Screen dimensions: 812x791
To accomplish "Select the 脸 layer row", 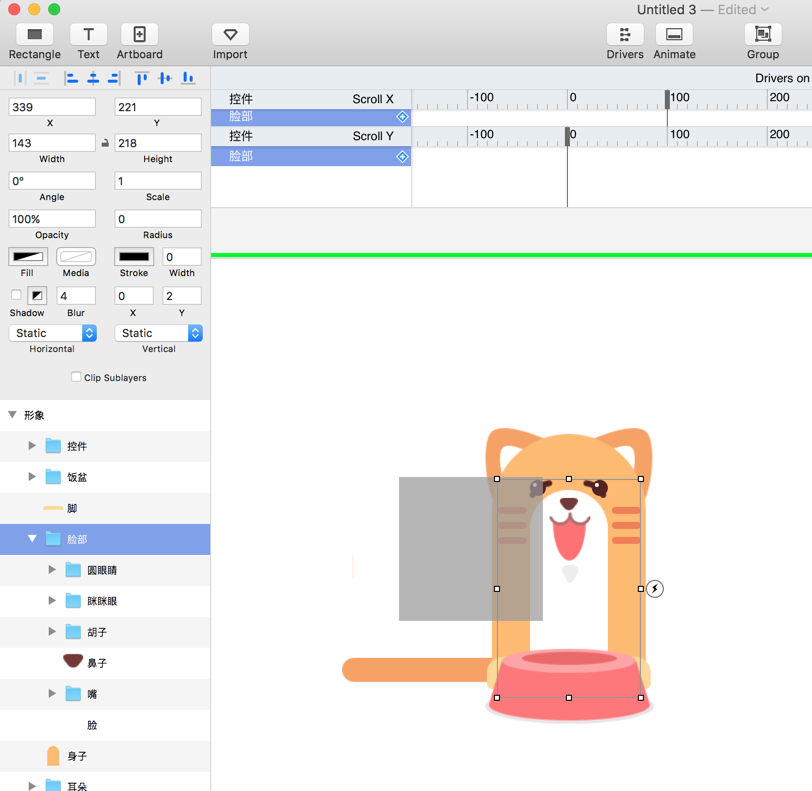I will coord(105,725).
